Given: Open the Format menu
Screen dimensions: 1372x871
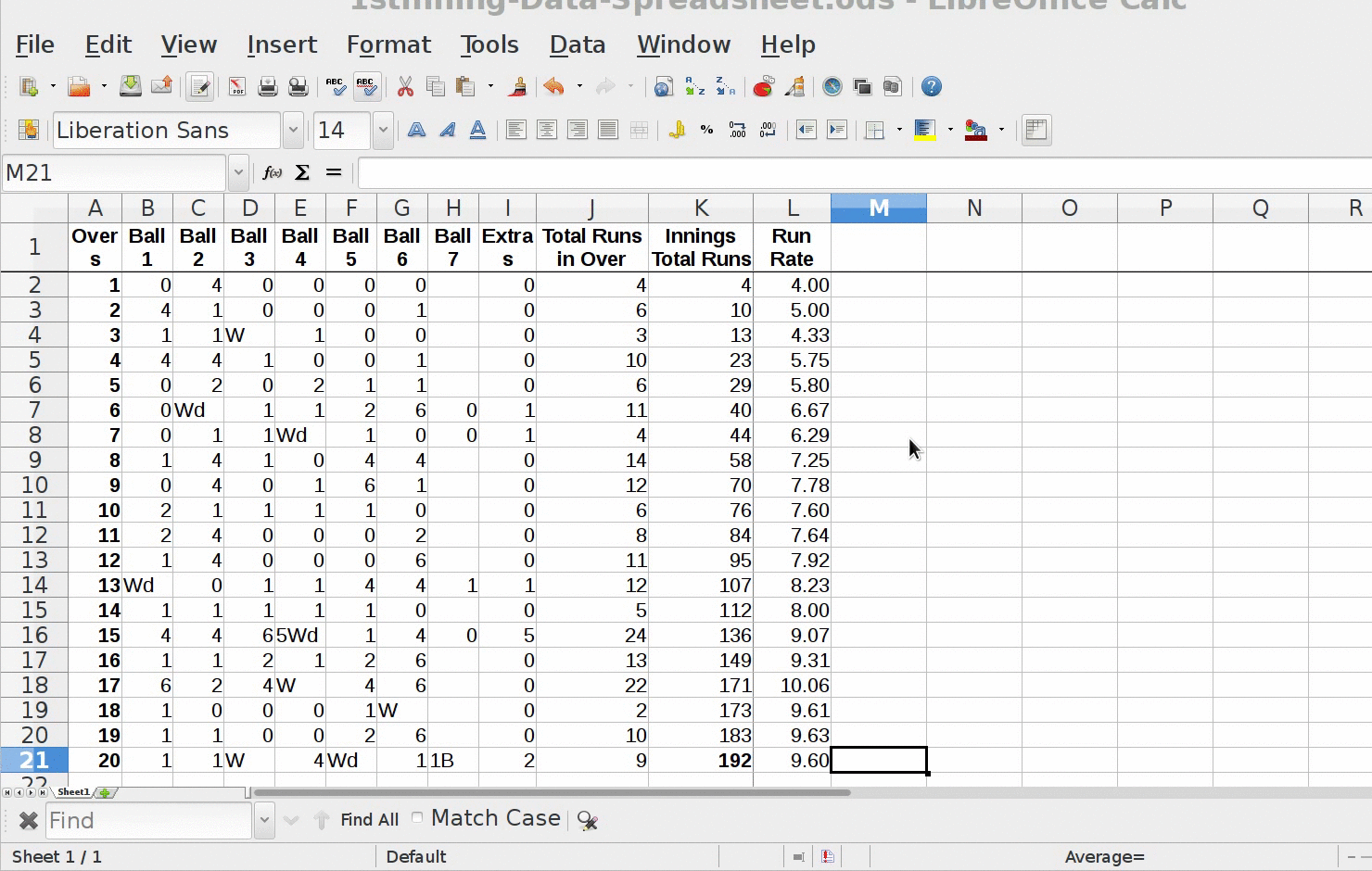Looking at the screenshot, I should click(388, 44).
